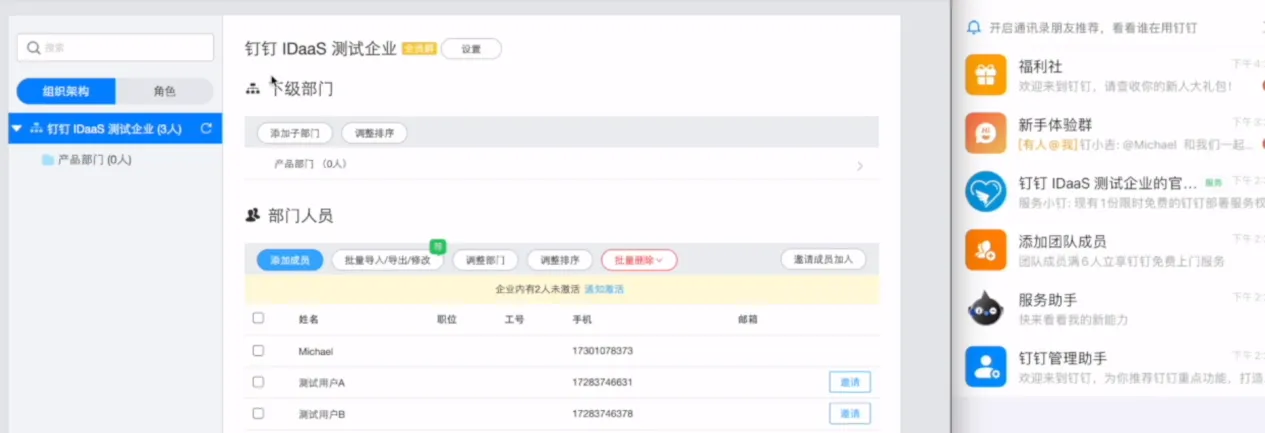Click phone number 17301078373

tap(602, 351)
